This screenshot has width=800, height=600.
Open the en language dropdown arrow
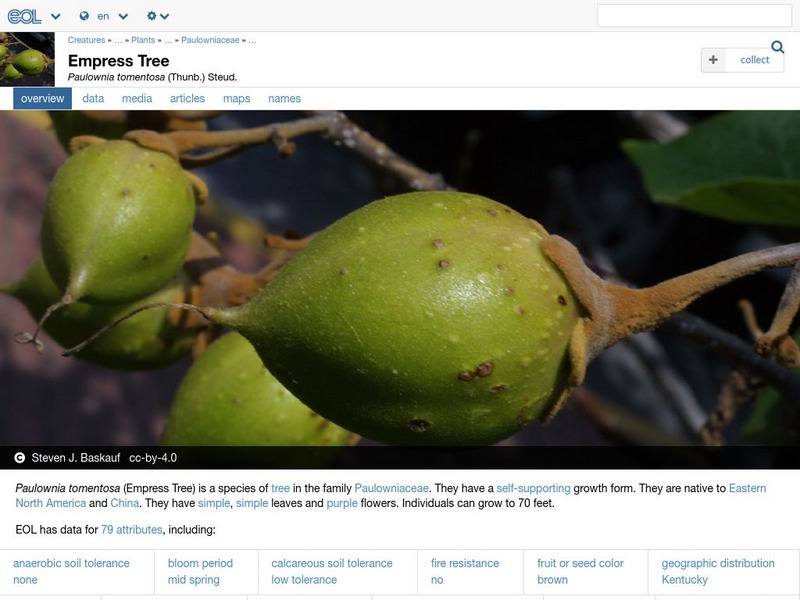[123, 16]
